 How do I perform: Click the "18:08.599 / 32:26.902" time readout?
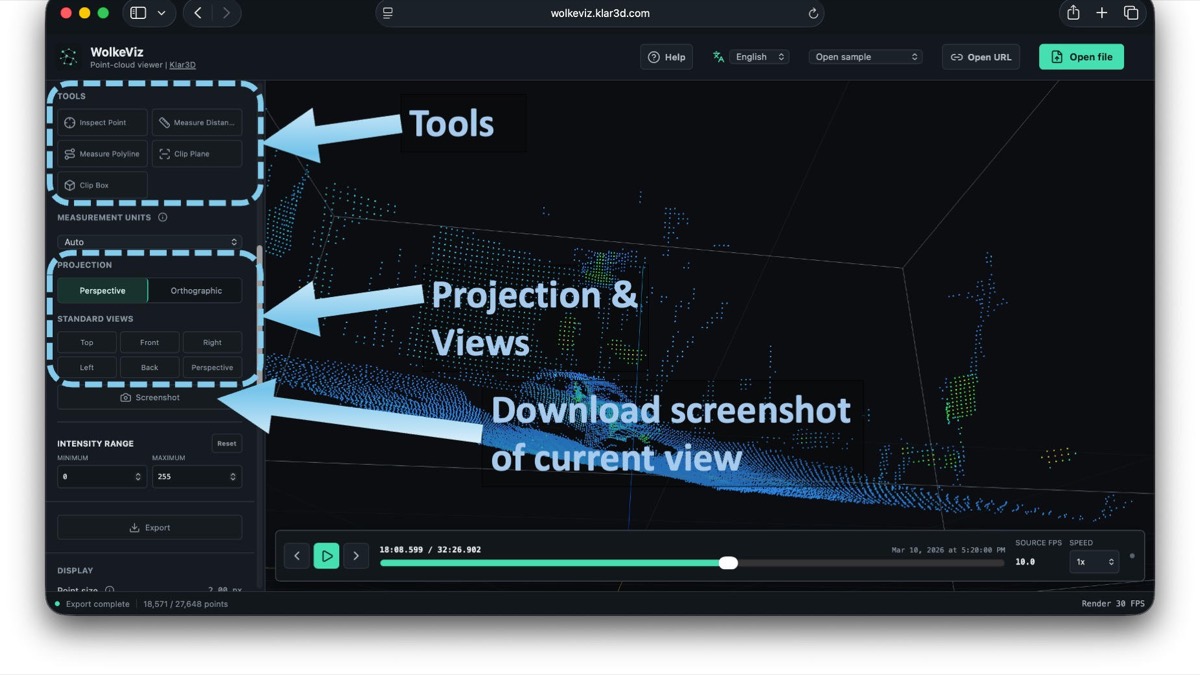coord(430,549)
